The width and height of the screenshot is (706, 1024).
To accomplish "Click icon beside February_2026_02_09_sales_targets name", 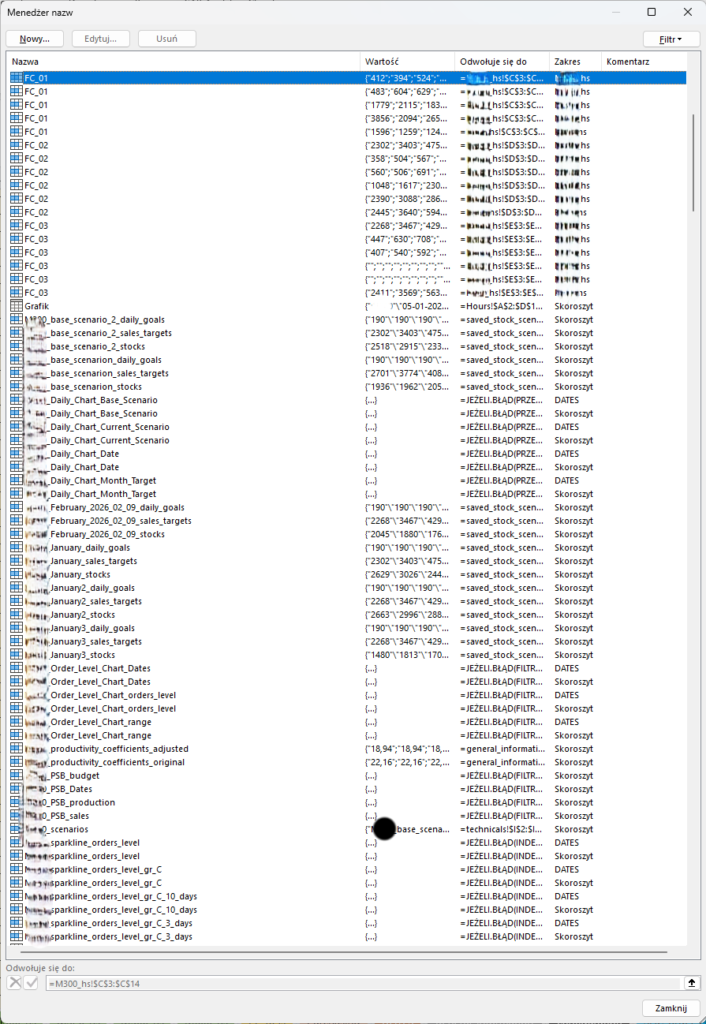I will point(16,520).
